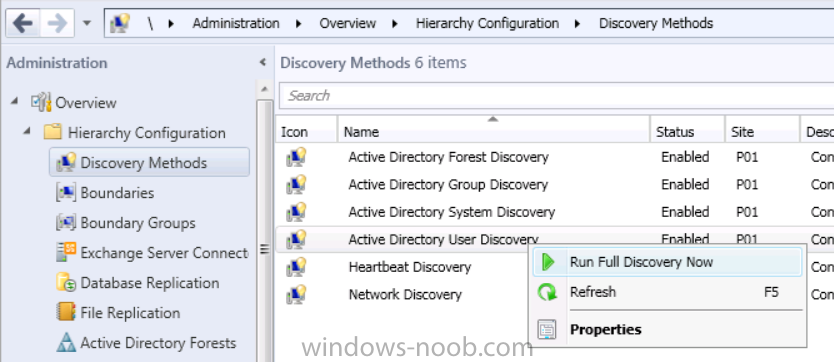The height and width of the screenshot is (362, 834).
Task: Open File Replication in the tree
Action: point(130,313)
